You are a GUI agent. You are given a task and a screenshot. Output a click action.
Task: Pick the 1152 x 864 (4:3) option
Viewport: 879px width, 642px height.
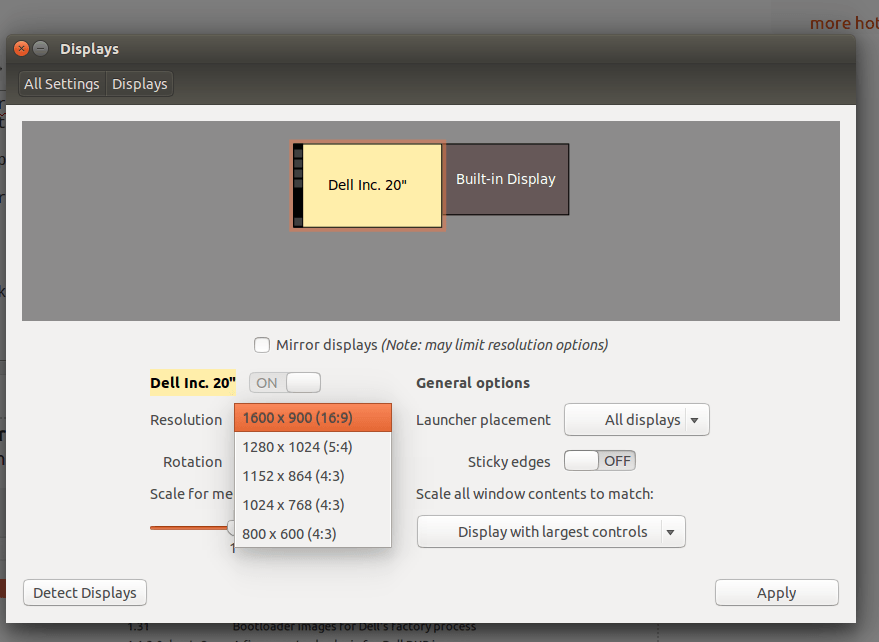[312, 476]
